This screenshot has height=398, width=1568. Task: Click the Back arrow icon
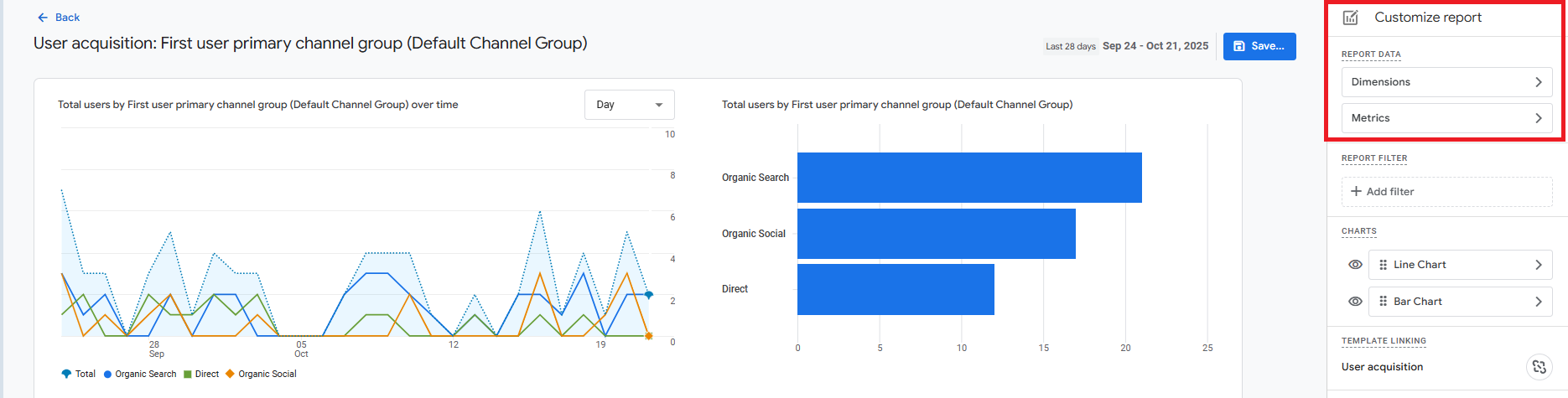pyautogui.click(x=43, y=18)
